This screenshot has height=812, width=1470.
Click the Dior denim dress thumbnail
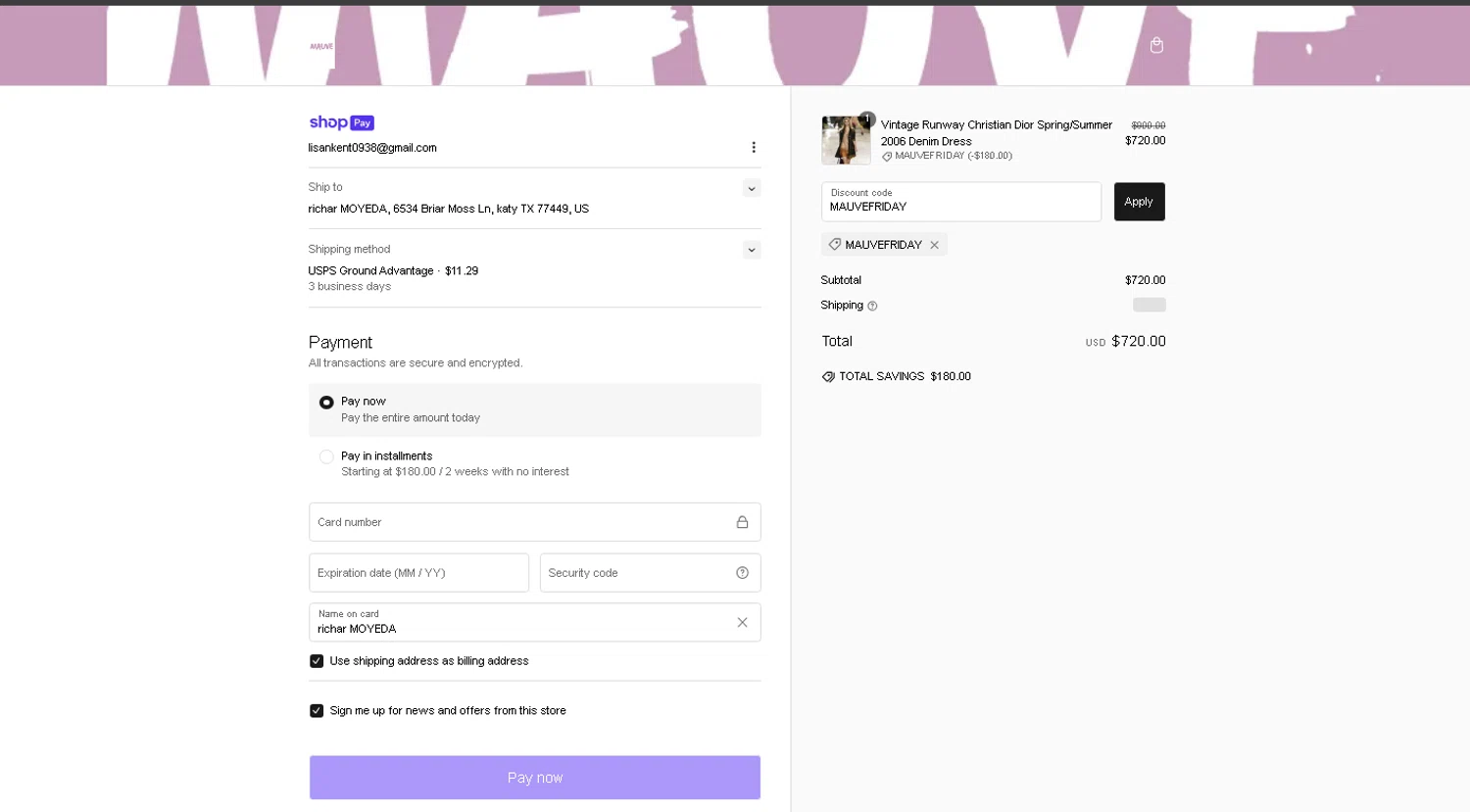(x=846, y=140)
